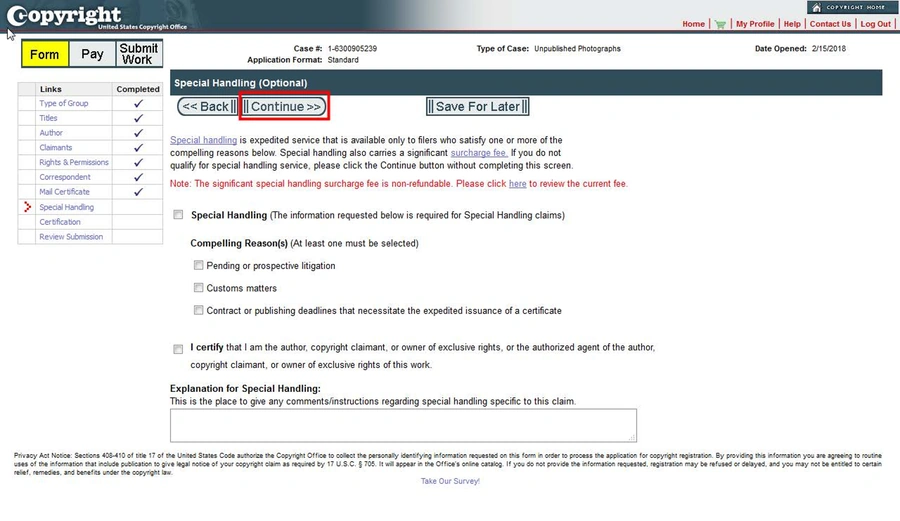
Task: Click the date opened value 2/15/2018
Action: 829,49
